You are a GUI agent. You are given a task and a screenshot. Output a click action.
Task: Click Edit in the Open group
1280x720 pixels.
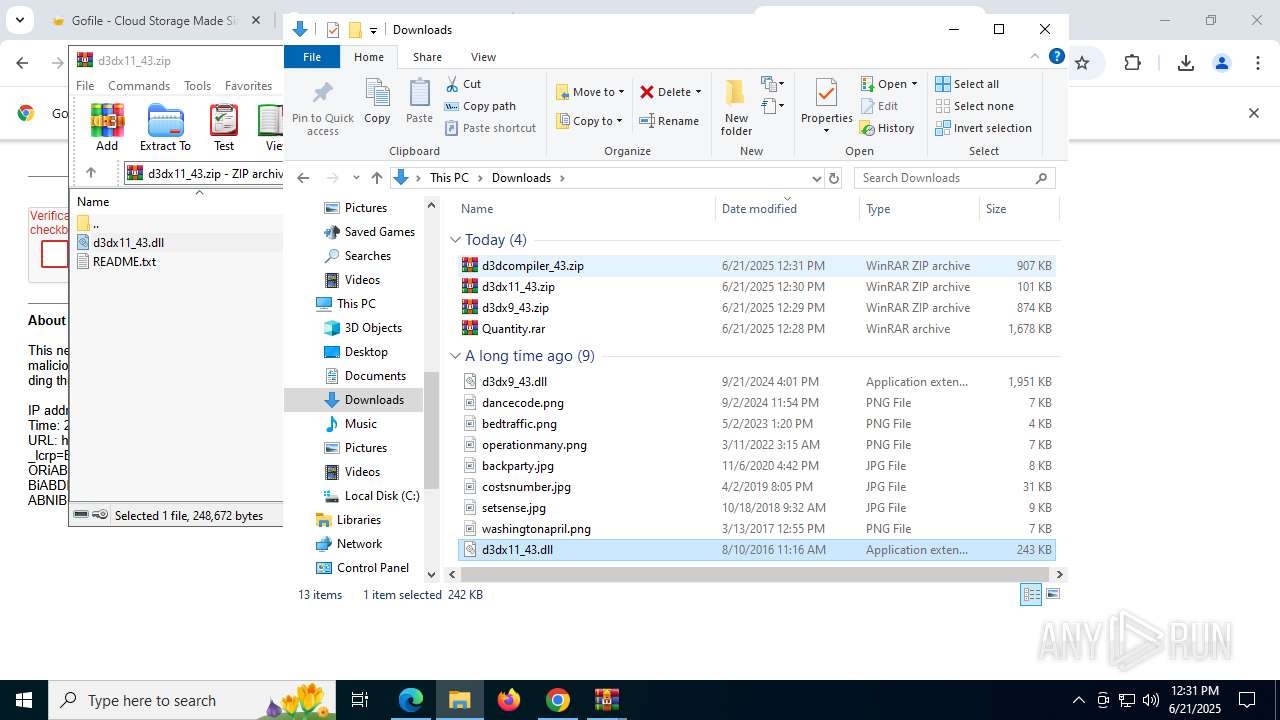[x=879, y=106]
